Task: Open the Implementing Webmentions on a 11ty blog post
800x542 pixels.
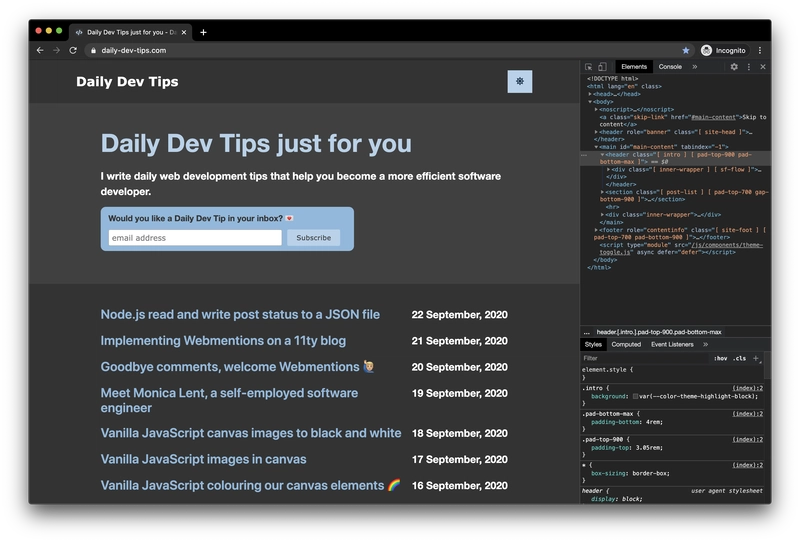Action: coord(223,341)
